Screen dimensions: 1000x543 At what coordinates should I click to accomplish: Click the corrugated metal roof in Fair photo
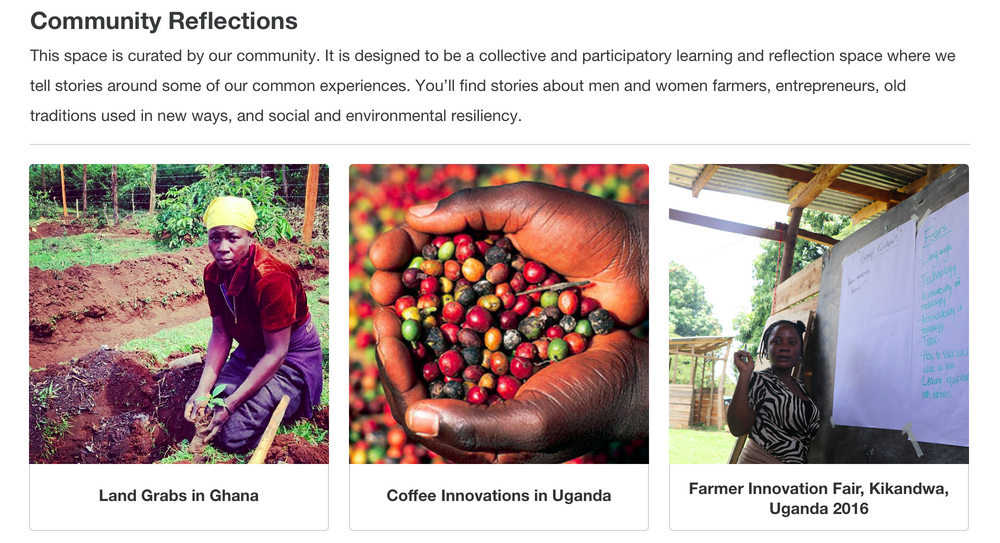(760, 183)
